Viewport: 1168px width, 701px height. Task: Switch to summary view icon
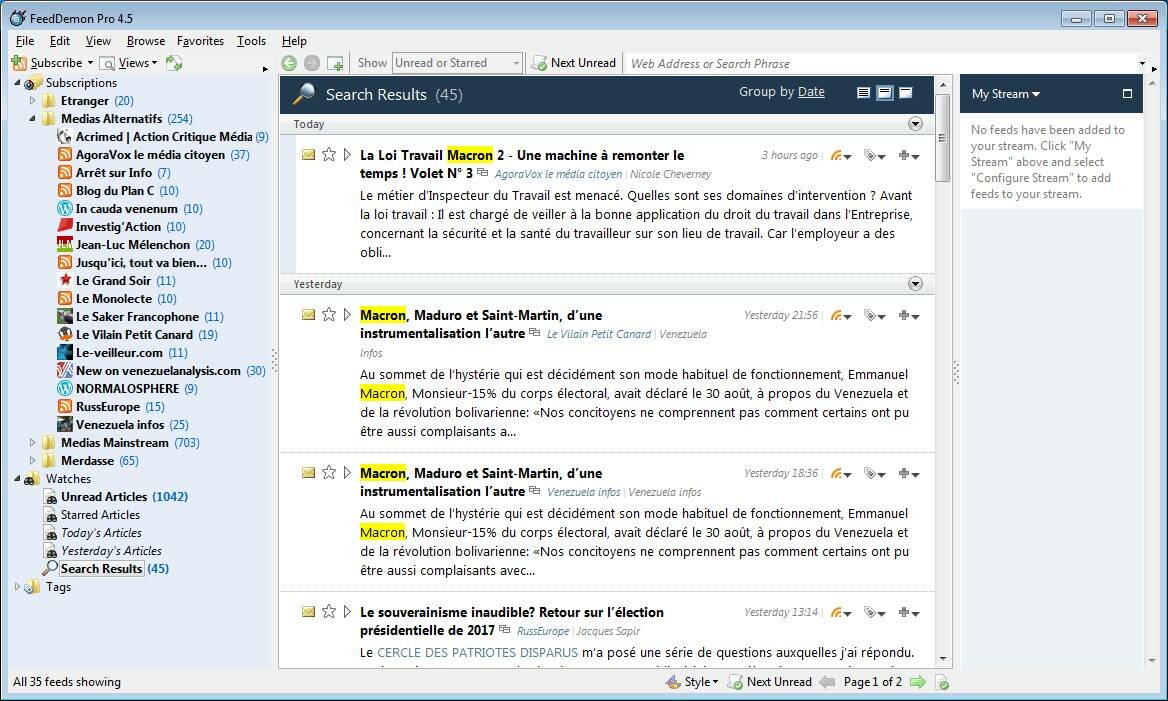(x=884, y=92)
